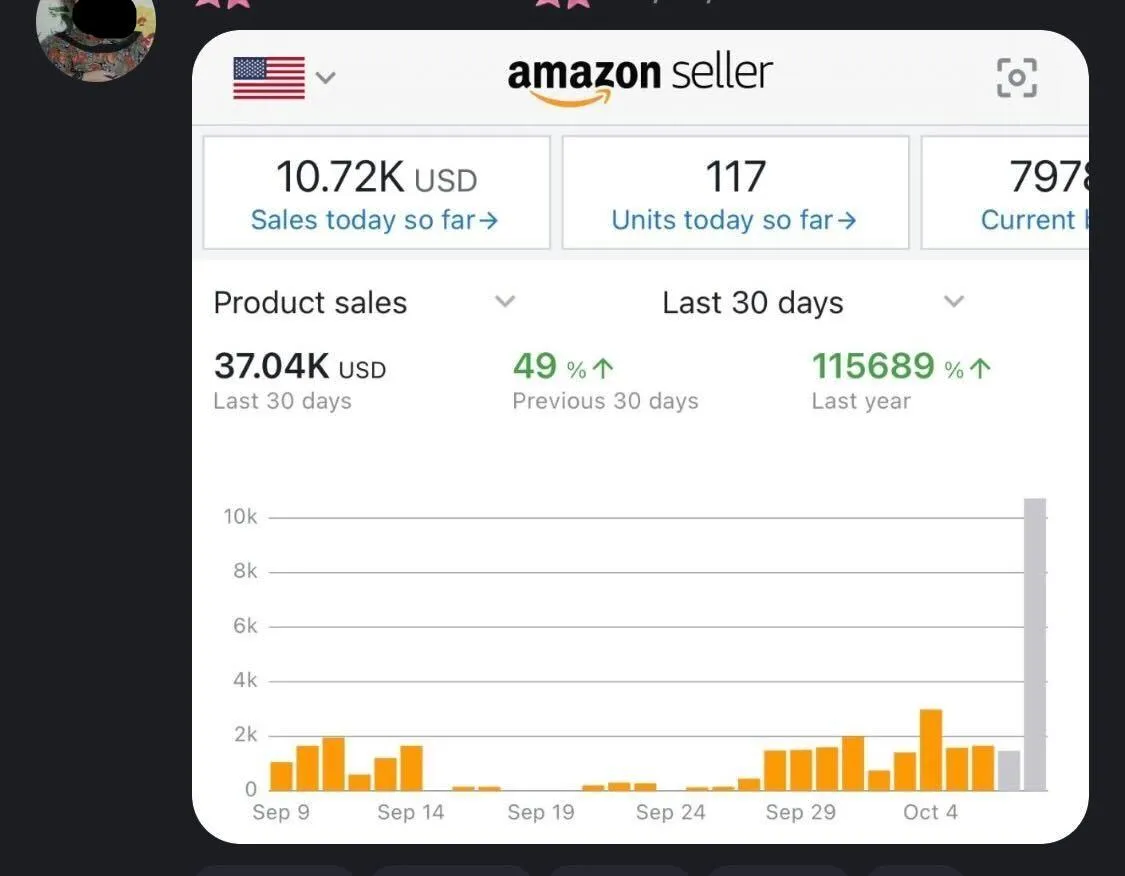Click the profile avatar picture
This screenshot has height=876, width=1125.
pyautogui.click(x=96, y=36)
